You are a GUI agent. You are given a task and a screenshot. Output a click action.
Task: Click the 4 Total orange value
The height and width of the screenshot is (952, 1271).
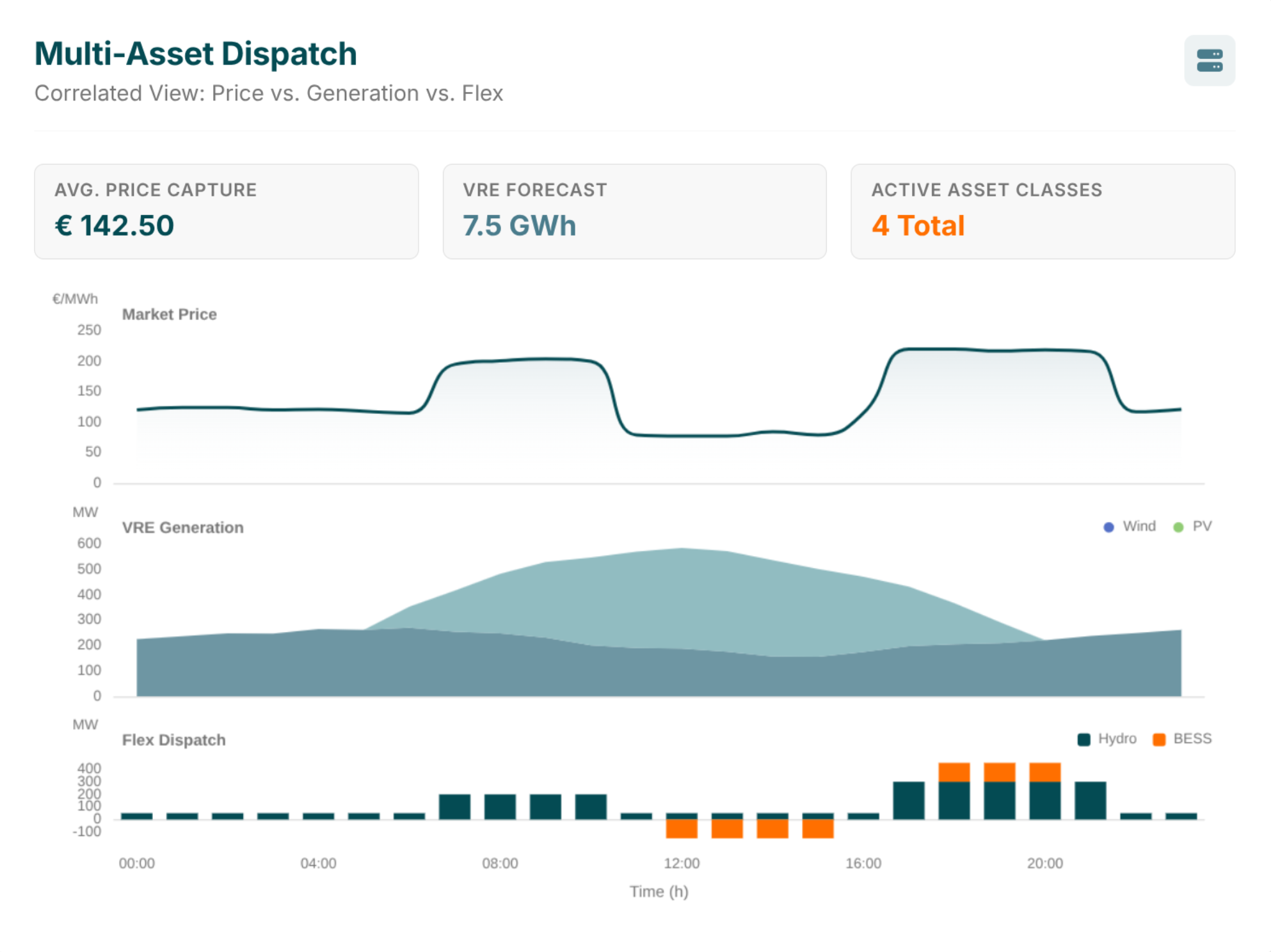[x=918, y=226]
